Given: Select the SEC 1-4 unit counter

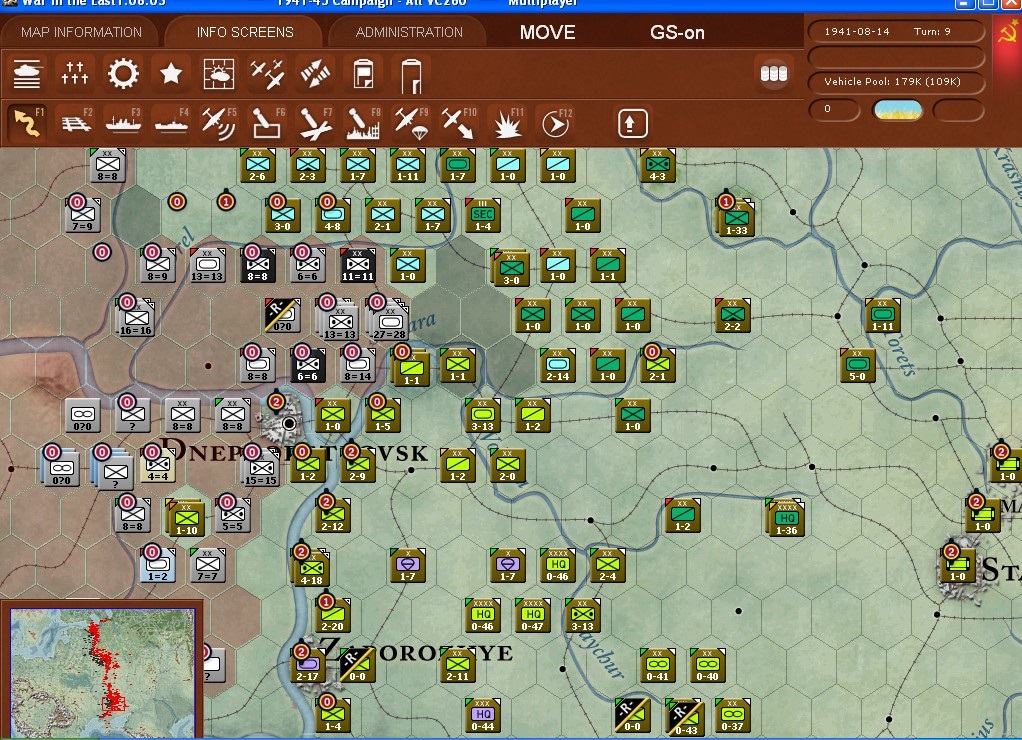Looking at the screenshot, I should [x=483, y=215].
